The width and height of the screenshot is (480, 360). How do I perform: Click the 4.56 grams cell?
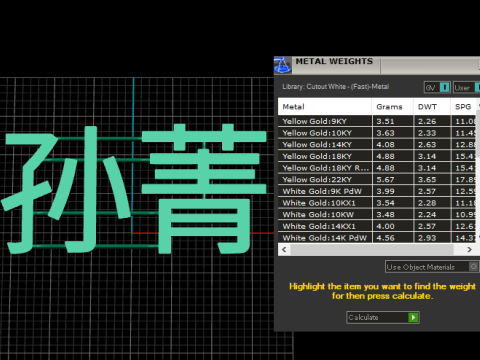[x=393, y=238]
